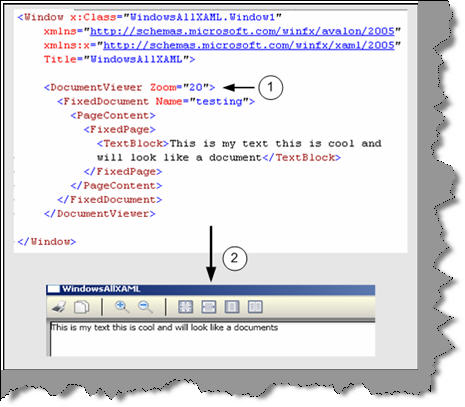Click the DocumentViewer Zoom="20" code line
The height and width of the screenshot is (407, 465).
[130, 87]
